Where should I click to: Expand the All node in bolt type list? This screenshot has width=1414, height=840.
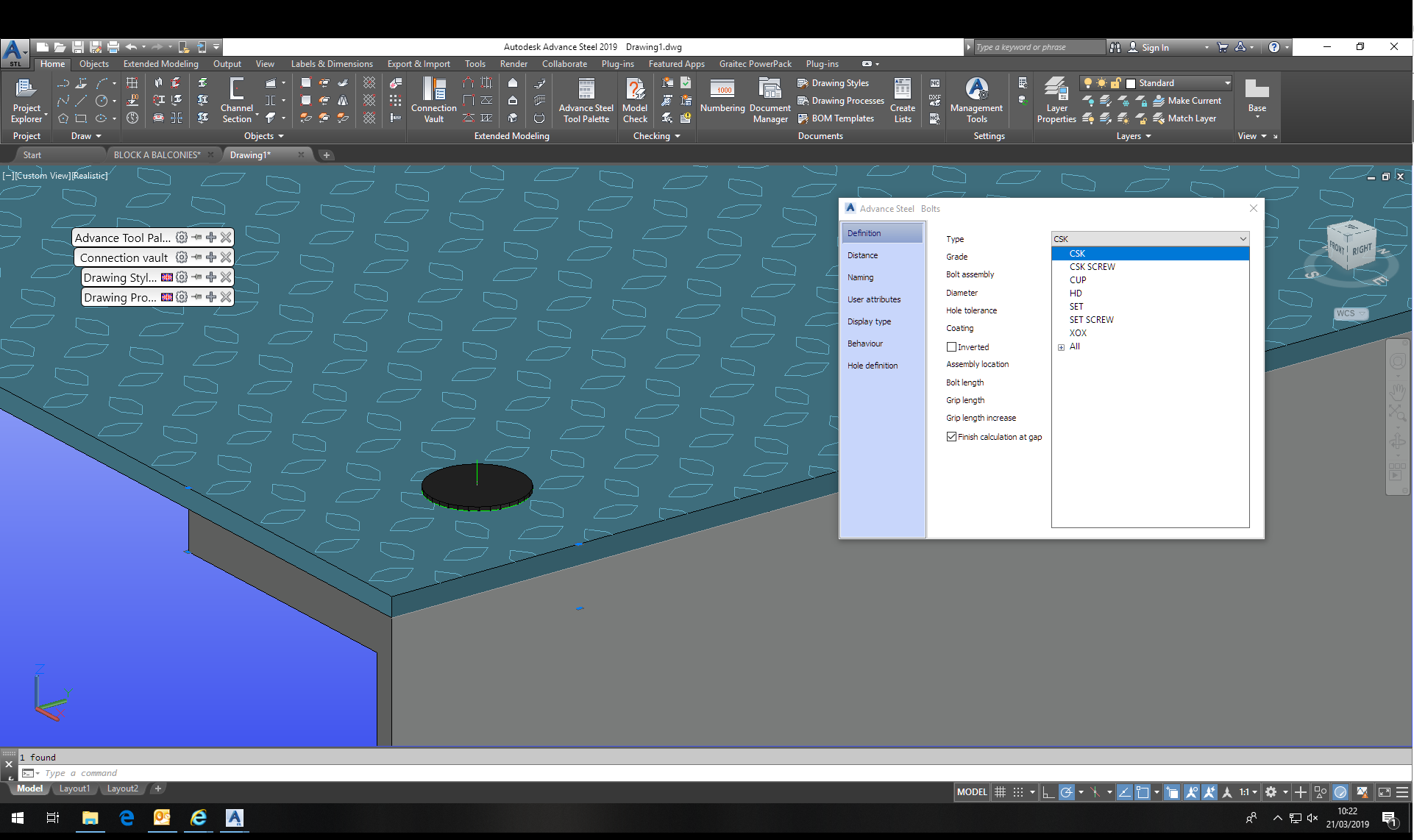[1061, 346]
